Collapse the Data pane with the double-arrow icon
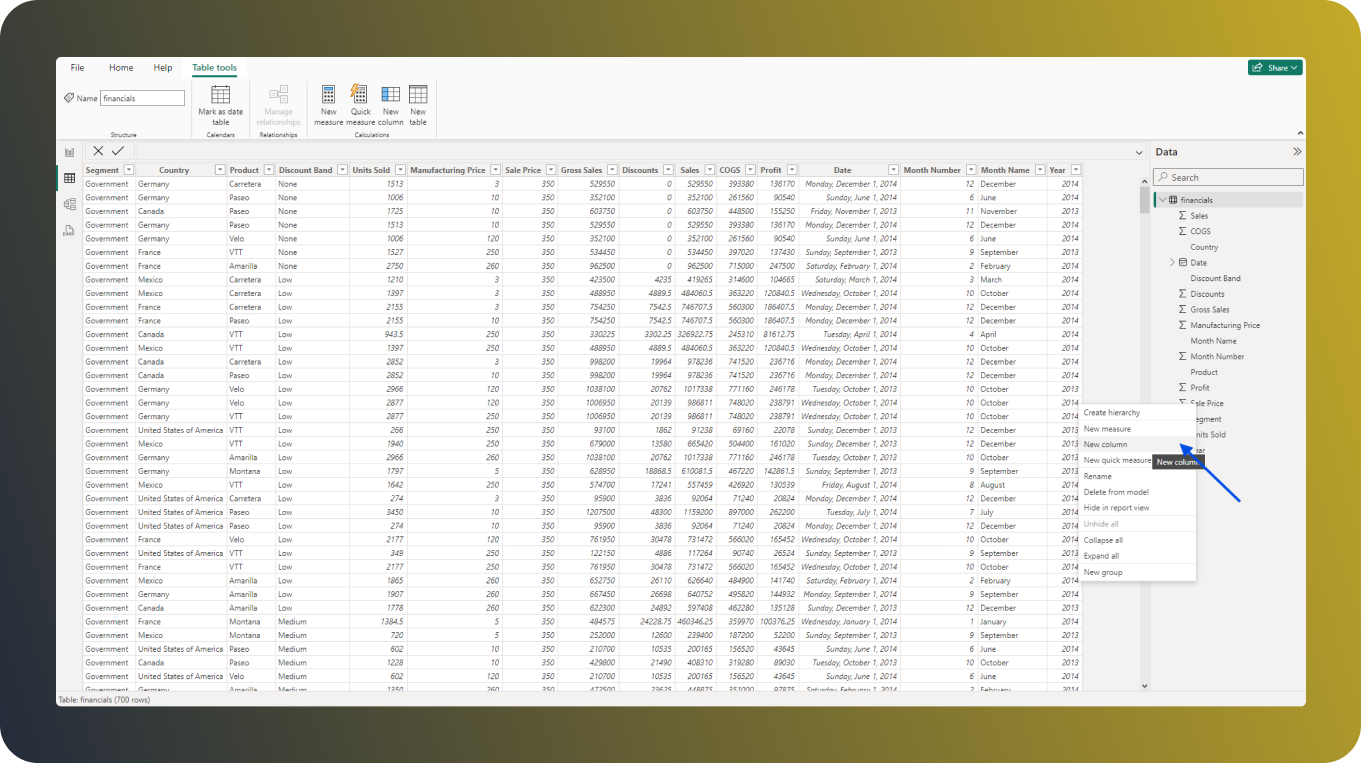 point(1297,151)
